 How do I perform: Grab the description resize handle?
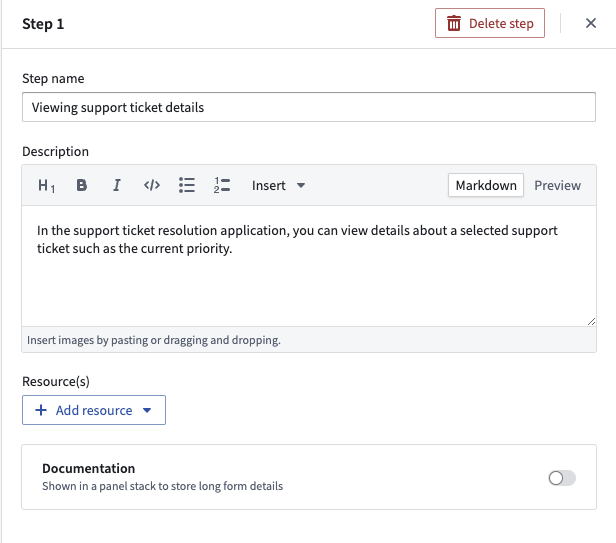coord(592,322)
